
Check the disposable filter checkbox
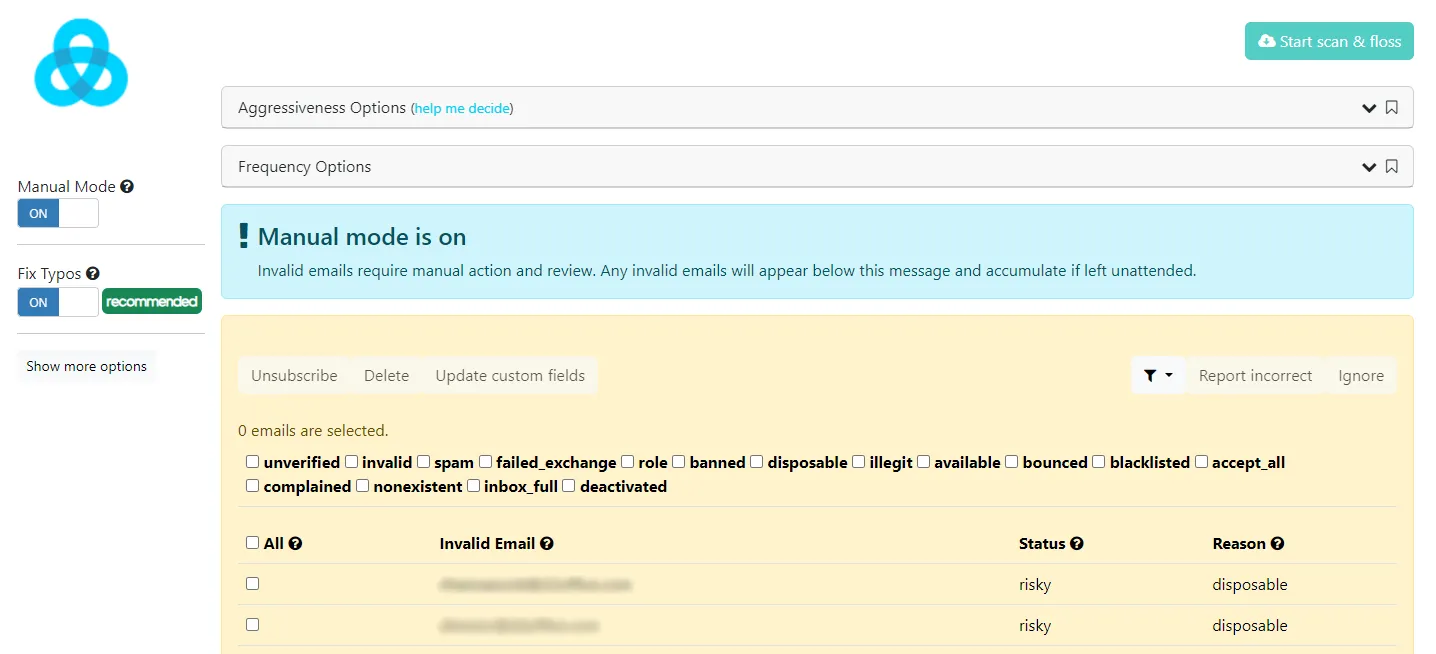(757, 462)
